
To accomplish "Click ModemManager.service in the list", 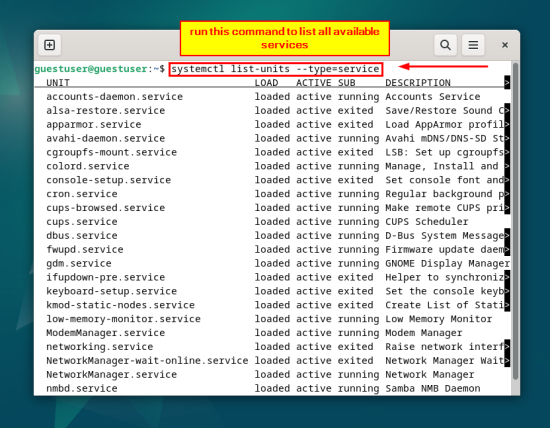I will click(x=106, y=333).
